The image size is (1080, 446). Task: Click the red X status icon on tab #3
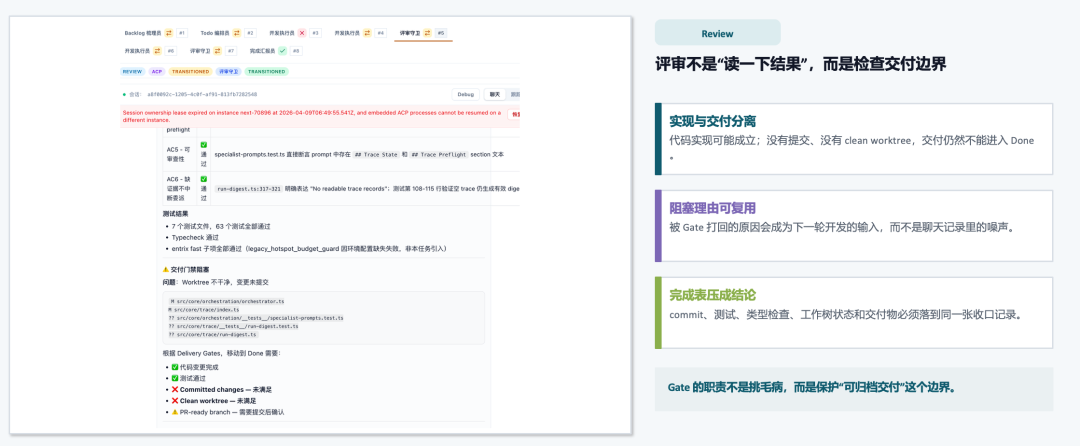click(302, 32)
